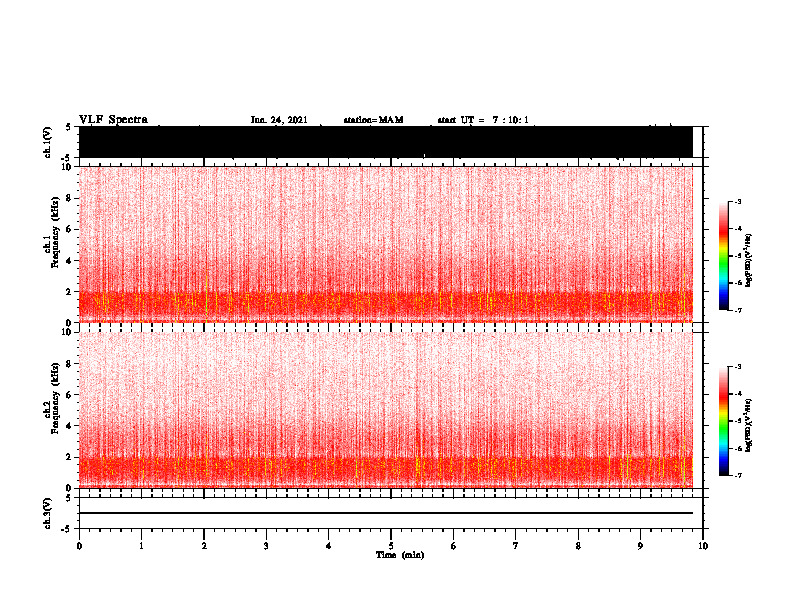Click the date text "Jan. 24, 2021"
This screenshot has width=792, height=612.
click(x=279, y=120)
